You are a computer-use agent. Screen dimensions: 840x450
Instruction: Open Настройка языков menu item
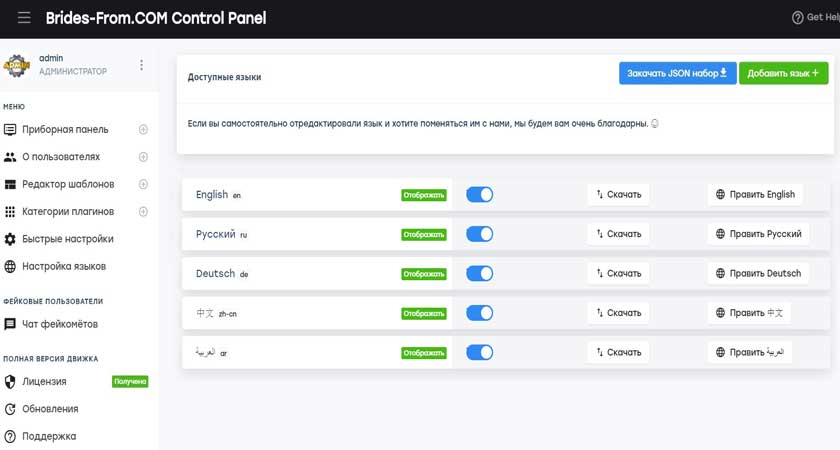coord(64,266)
